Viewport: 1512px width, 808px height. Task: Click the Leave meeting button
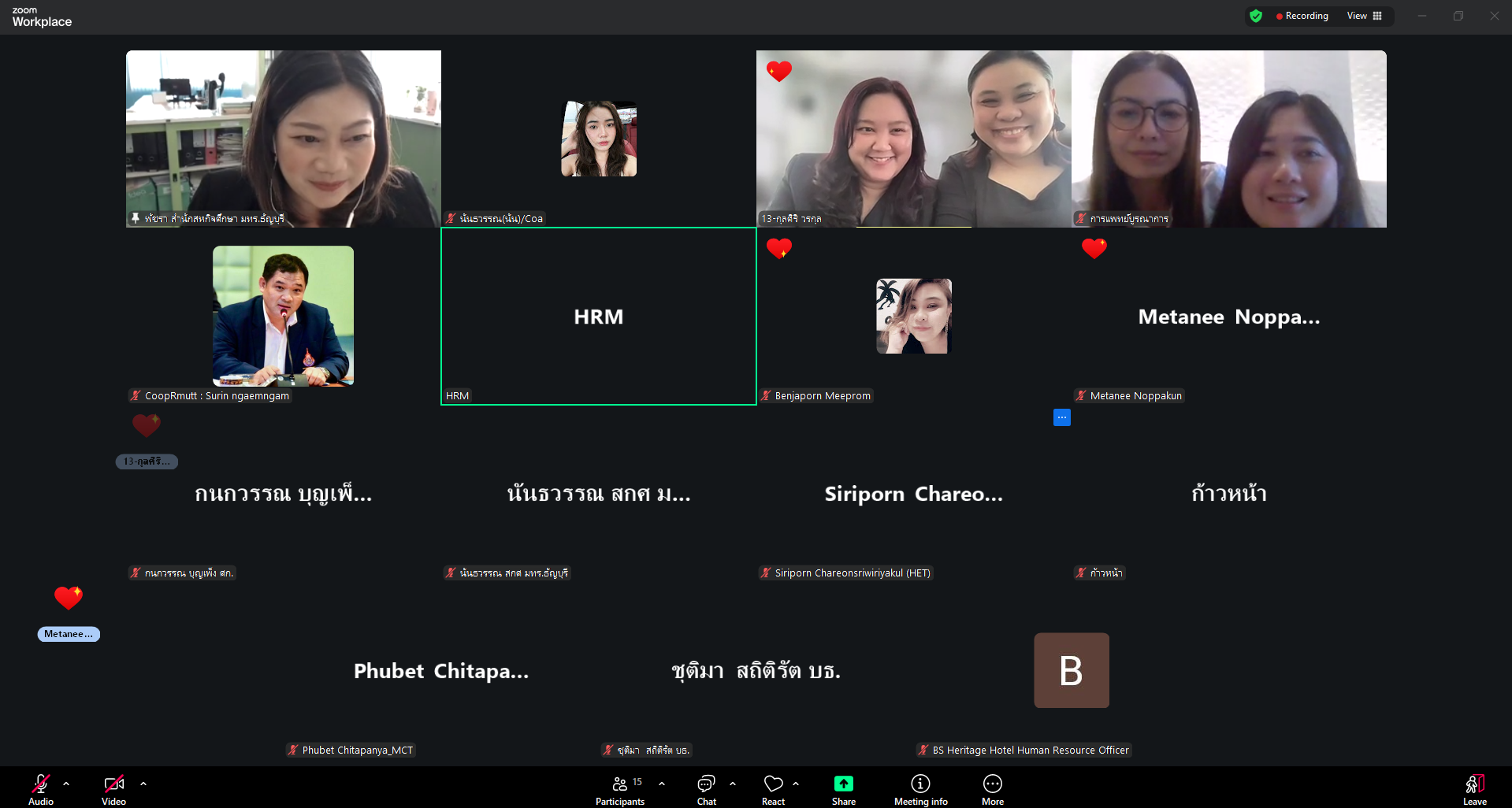click(1474, 788)
